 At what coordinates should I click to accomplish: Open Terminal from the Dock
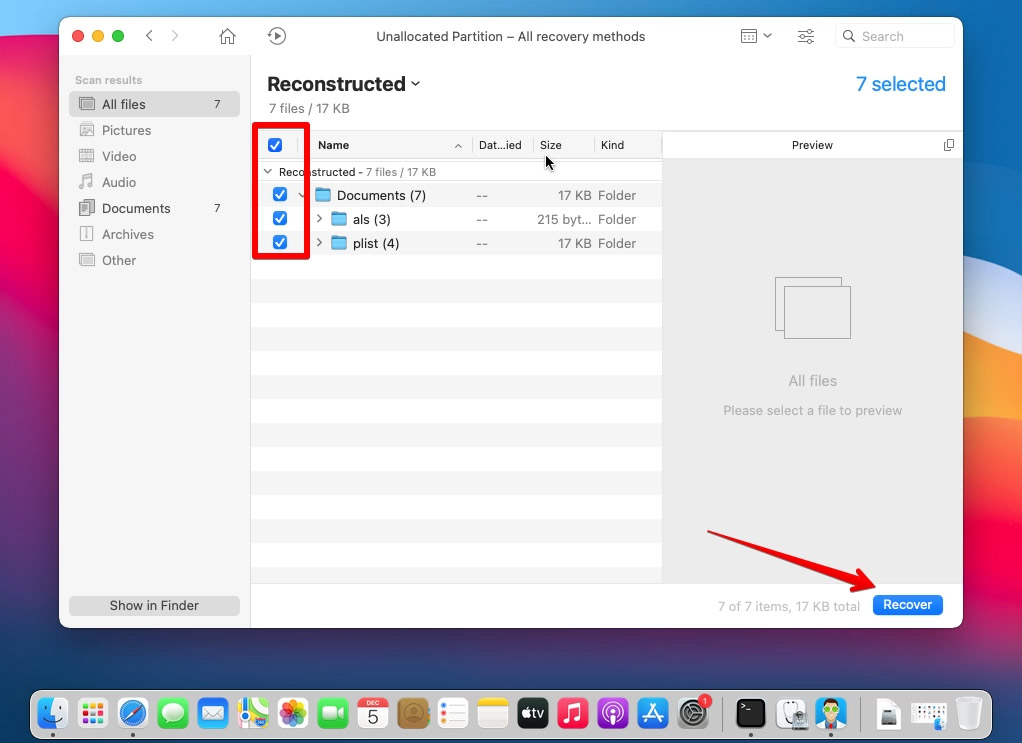(750, 713)
